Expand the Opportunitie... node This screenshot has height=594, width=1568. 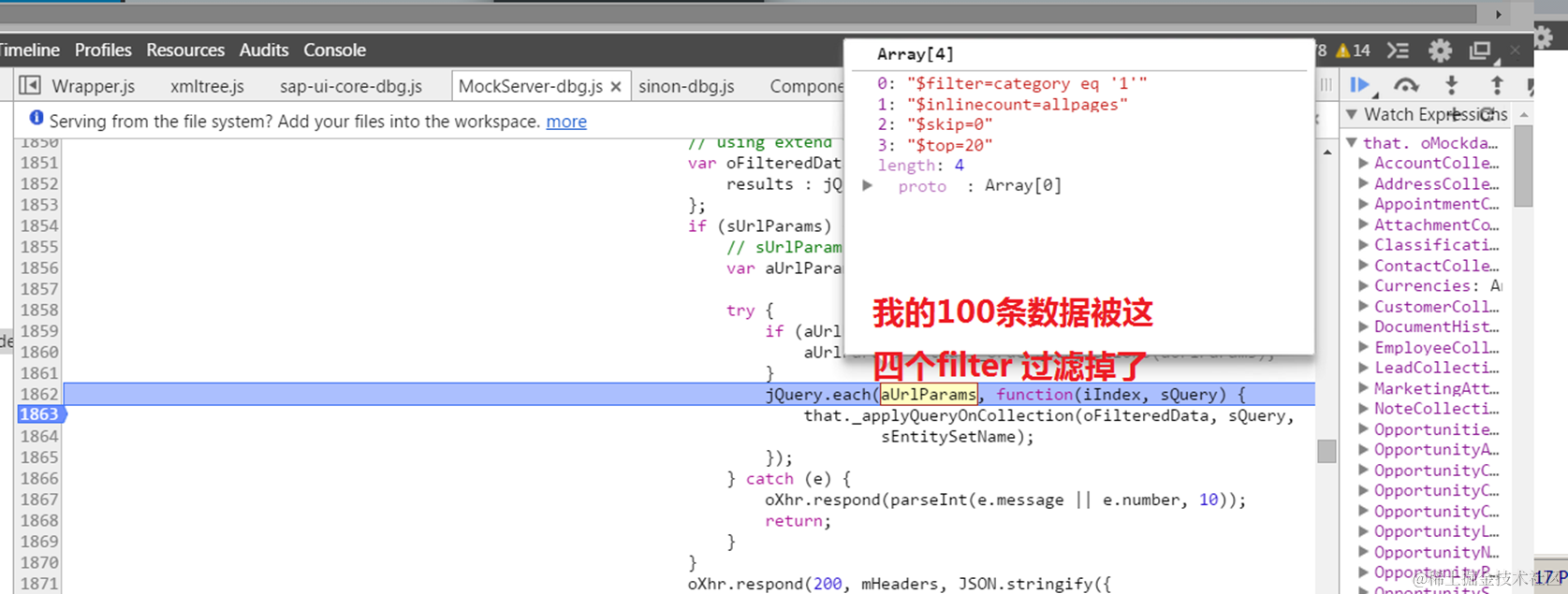pyautogui.click(x=1364, y=429)
